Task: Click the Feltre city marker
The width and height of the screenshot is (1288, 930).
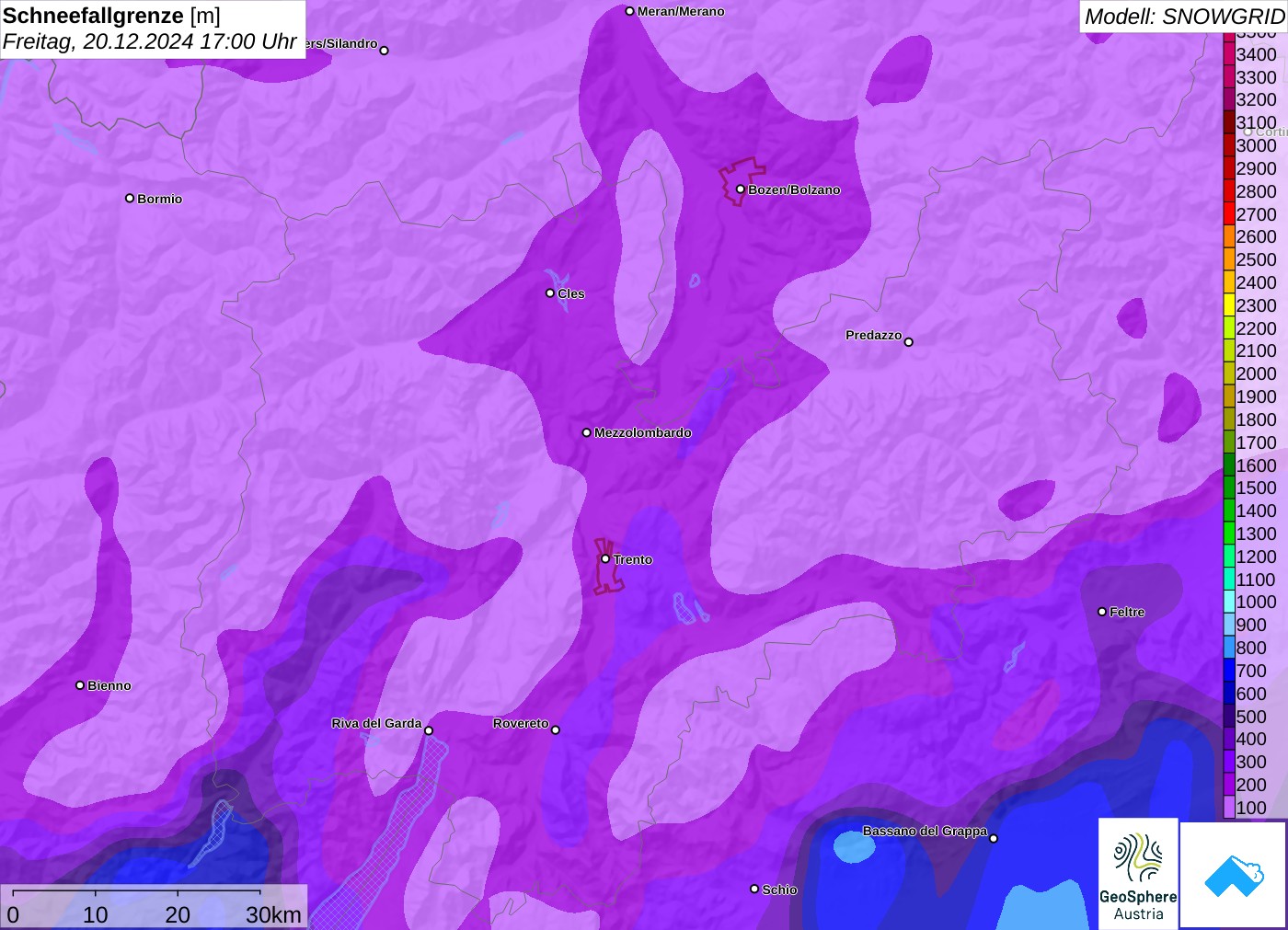Action: 1102,612
